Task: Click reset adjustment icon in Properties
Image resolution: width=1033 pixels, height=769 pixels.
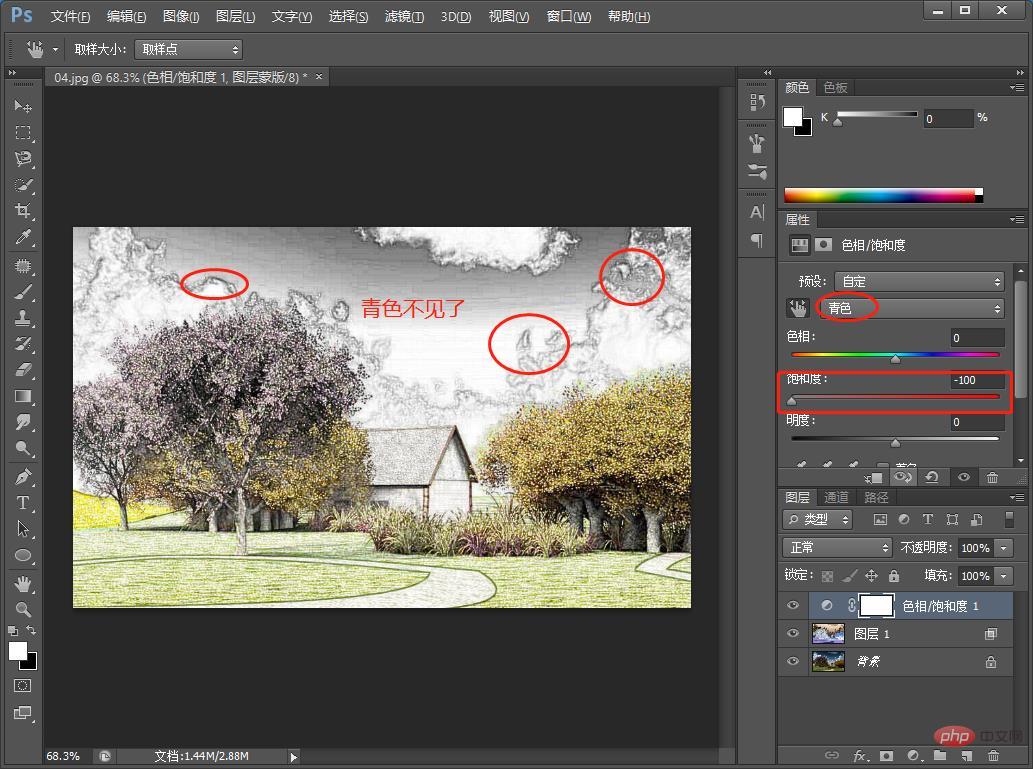Action: pyautogui.click(x=932, y=477)
